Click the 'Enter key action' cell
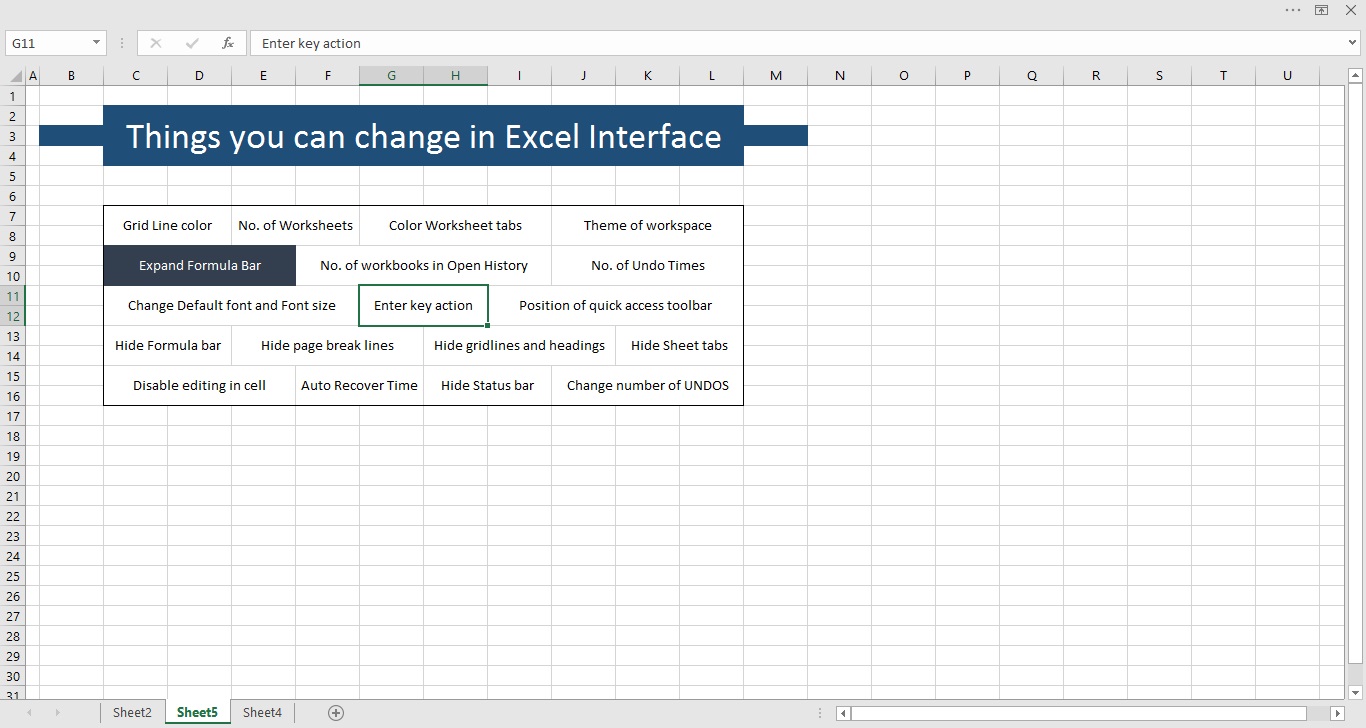 [423, 306]
